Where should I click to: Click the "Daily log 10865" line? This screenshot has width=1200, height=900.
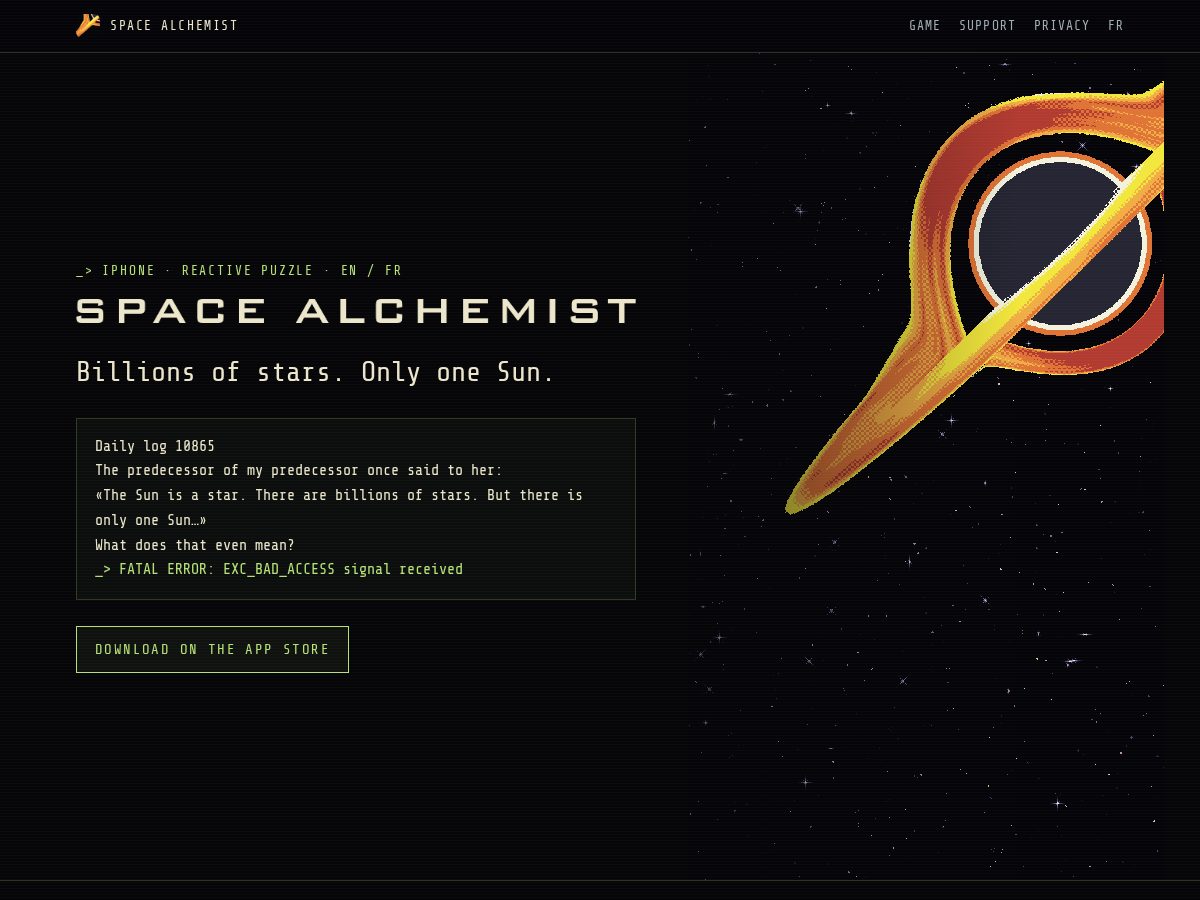(x=155, y=446)
